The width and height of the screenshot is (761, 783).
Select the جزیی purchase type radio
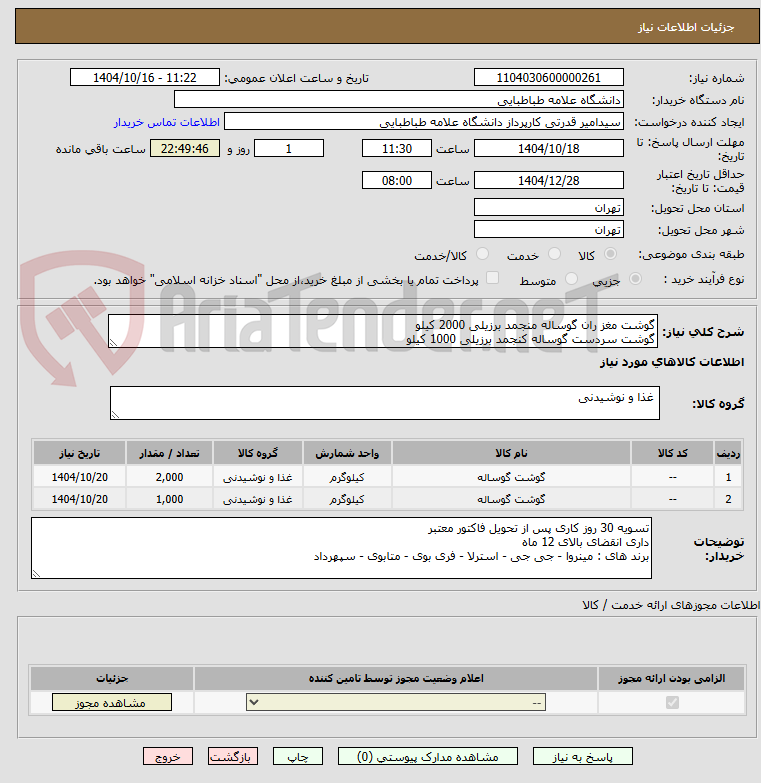click(635, 278)
